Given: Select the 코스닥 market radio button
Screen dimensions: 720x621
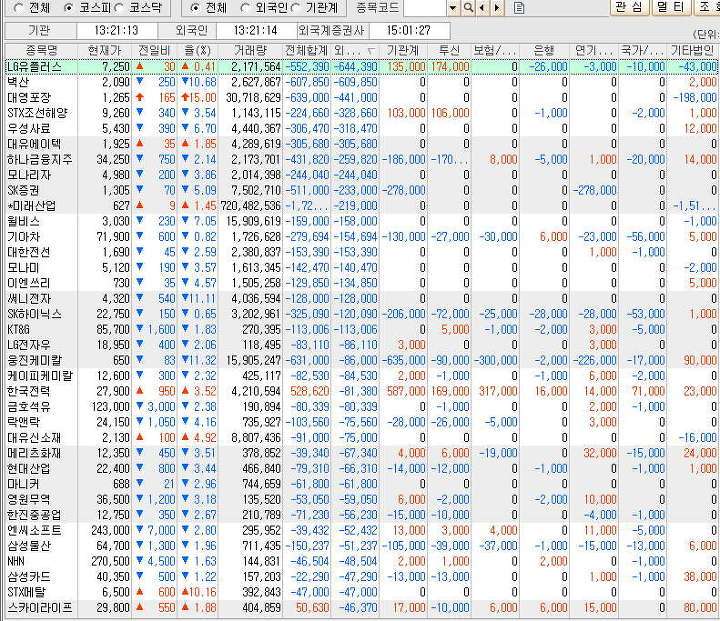Looking at the screenshot, I should [119, 8].
